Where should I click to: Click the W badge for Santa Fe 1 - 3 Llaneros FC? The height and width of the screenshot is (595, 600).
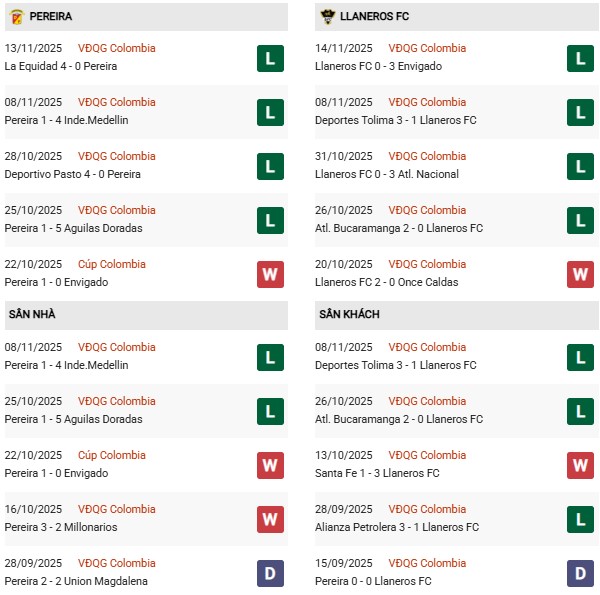(x=580, y=465)
